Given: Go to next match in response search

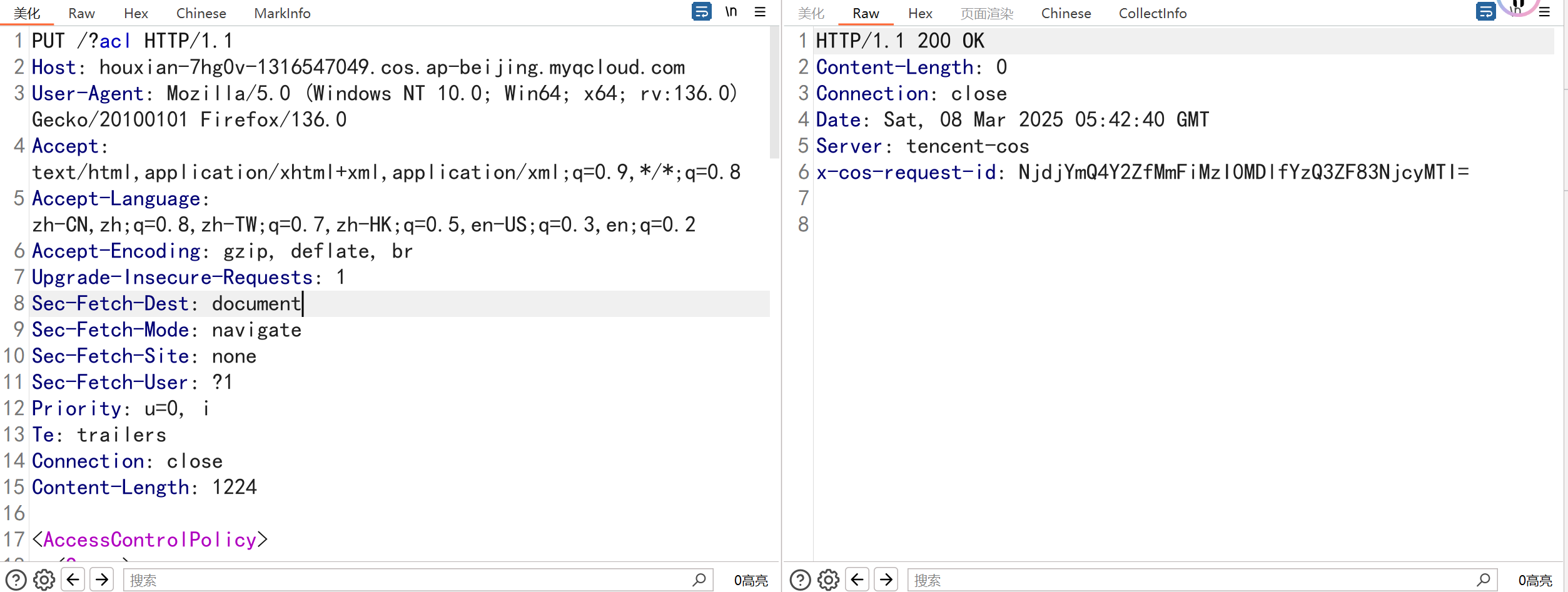Looking at the screenshot, I should (886, 580).
